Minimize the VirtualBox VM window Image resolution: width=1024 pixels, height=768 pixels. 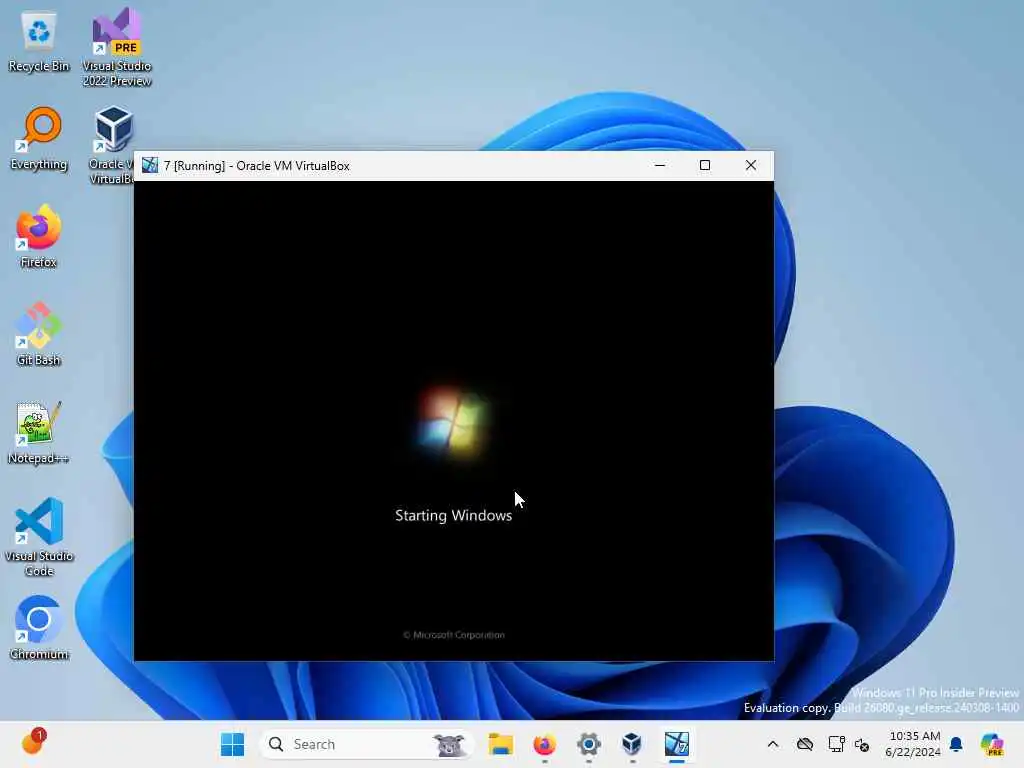(x=660, y=165)
